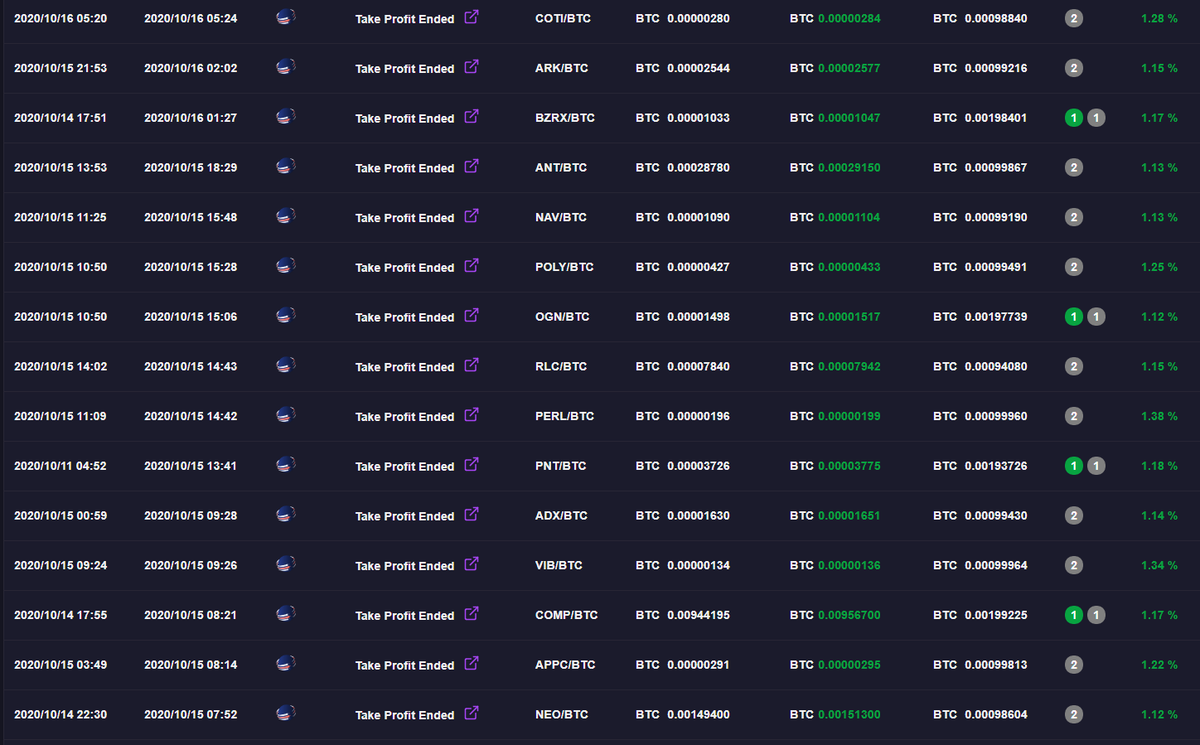
Task: Click the sell price 0.00956700
Action: [x=849, y=615]
